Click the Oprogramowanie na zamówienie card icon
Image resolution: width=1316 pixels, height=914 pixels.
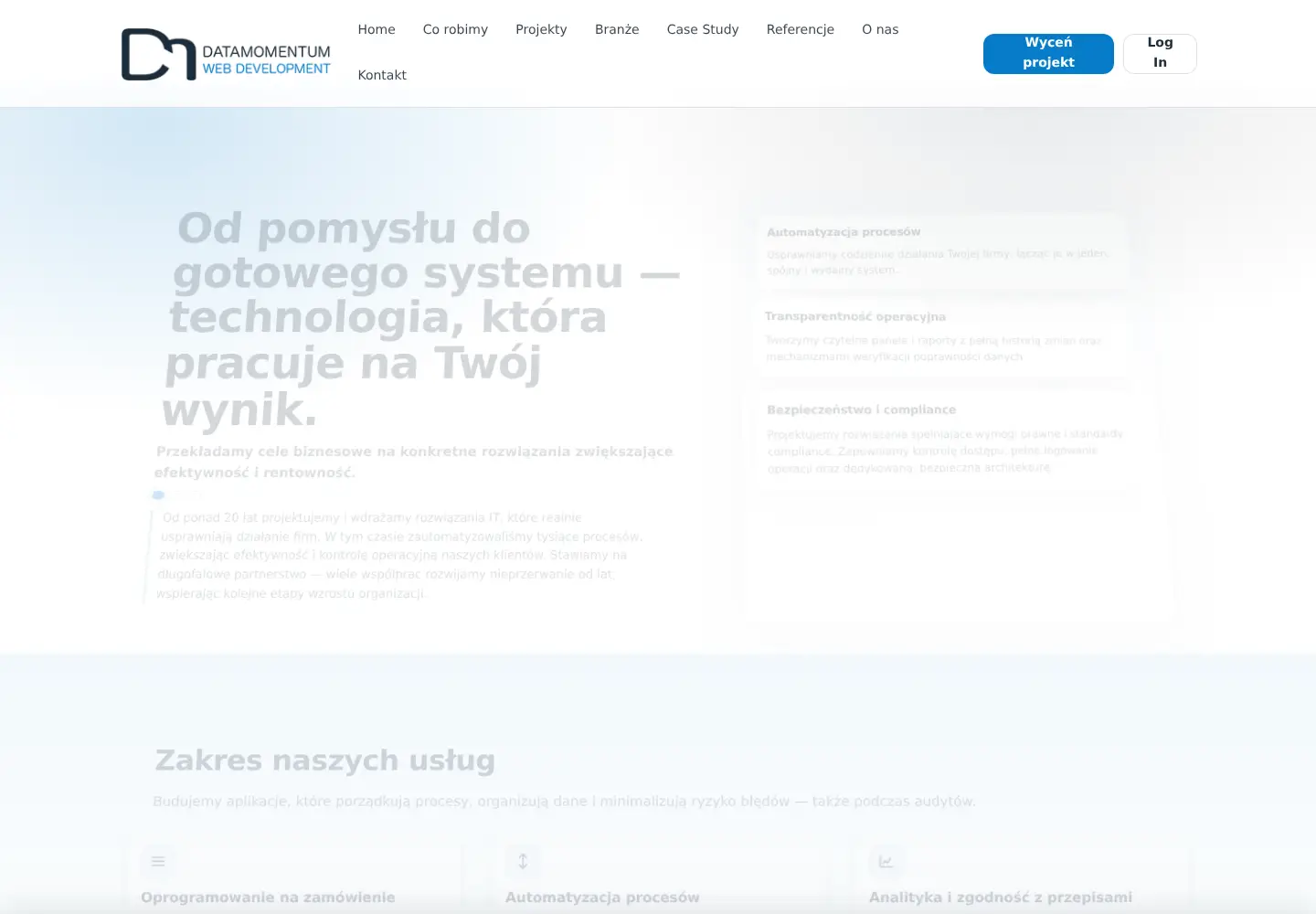coord(158,861)
